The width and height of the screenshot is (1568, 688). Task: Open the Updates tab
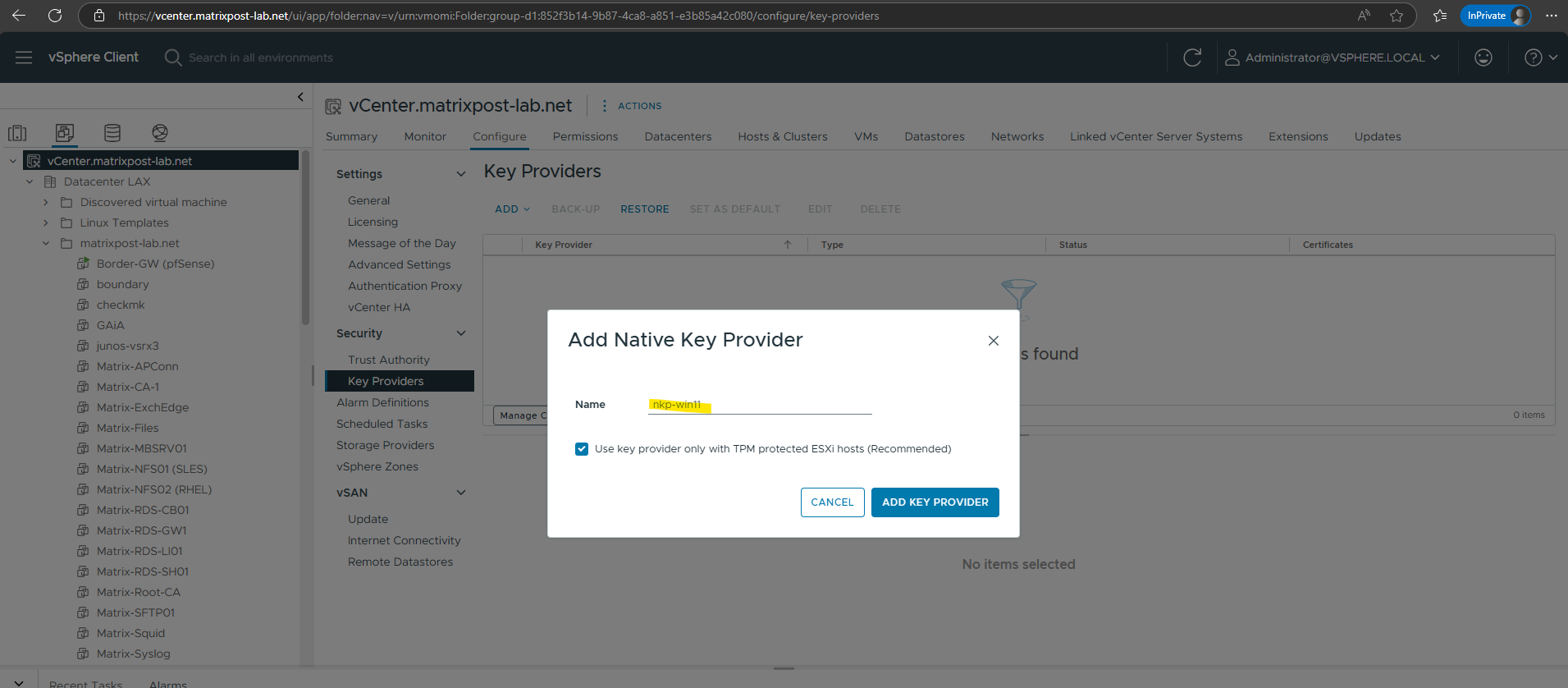[x=1378, y=136]
